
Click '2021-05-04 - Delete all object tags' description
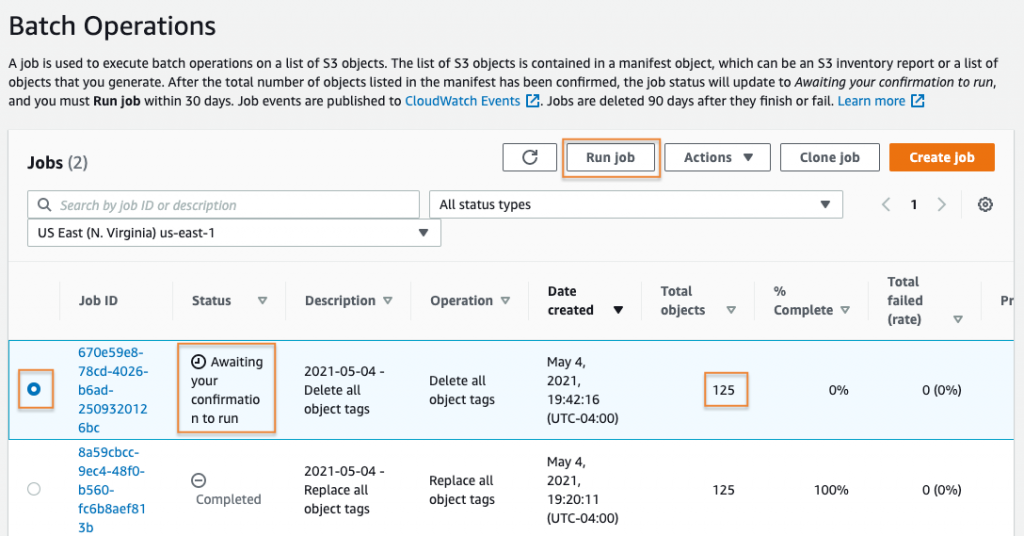click(x=344, y=390)
